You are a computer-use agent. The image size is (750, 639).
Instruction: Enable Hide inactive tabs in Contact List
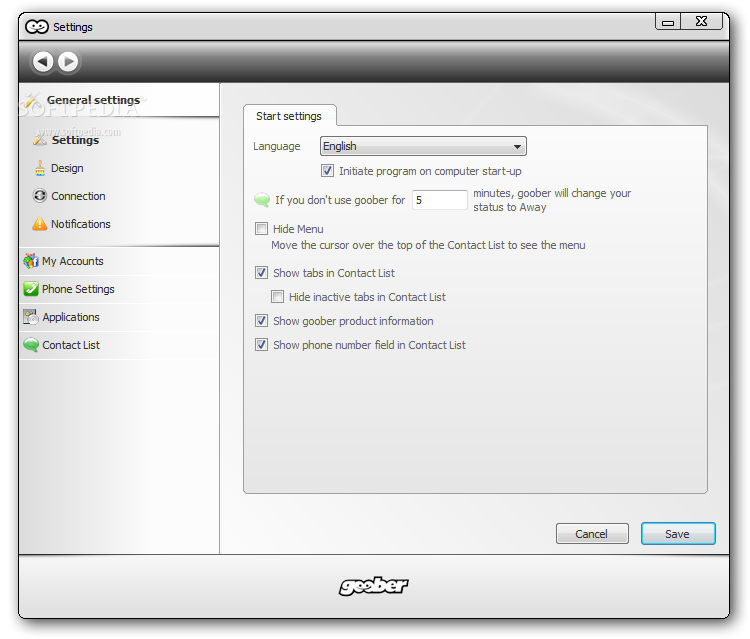(277, 297)
